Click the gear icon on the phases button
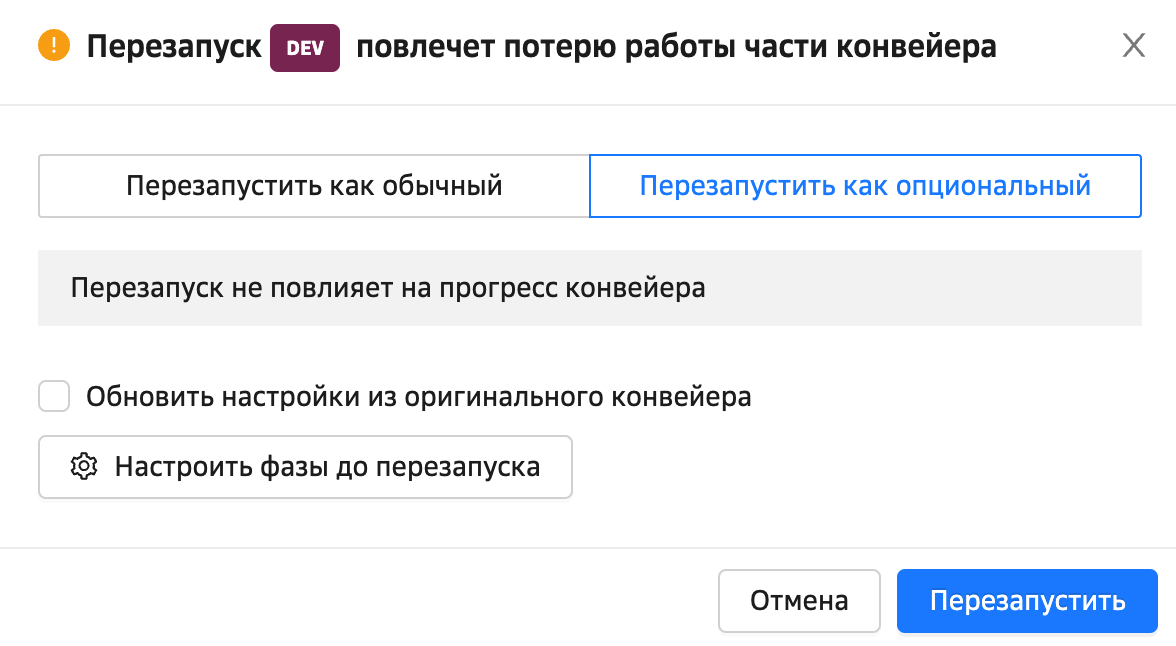 (84, 467)
